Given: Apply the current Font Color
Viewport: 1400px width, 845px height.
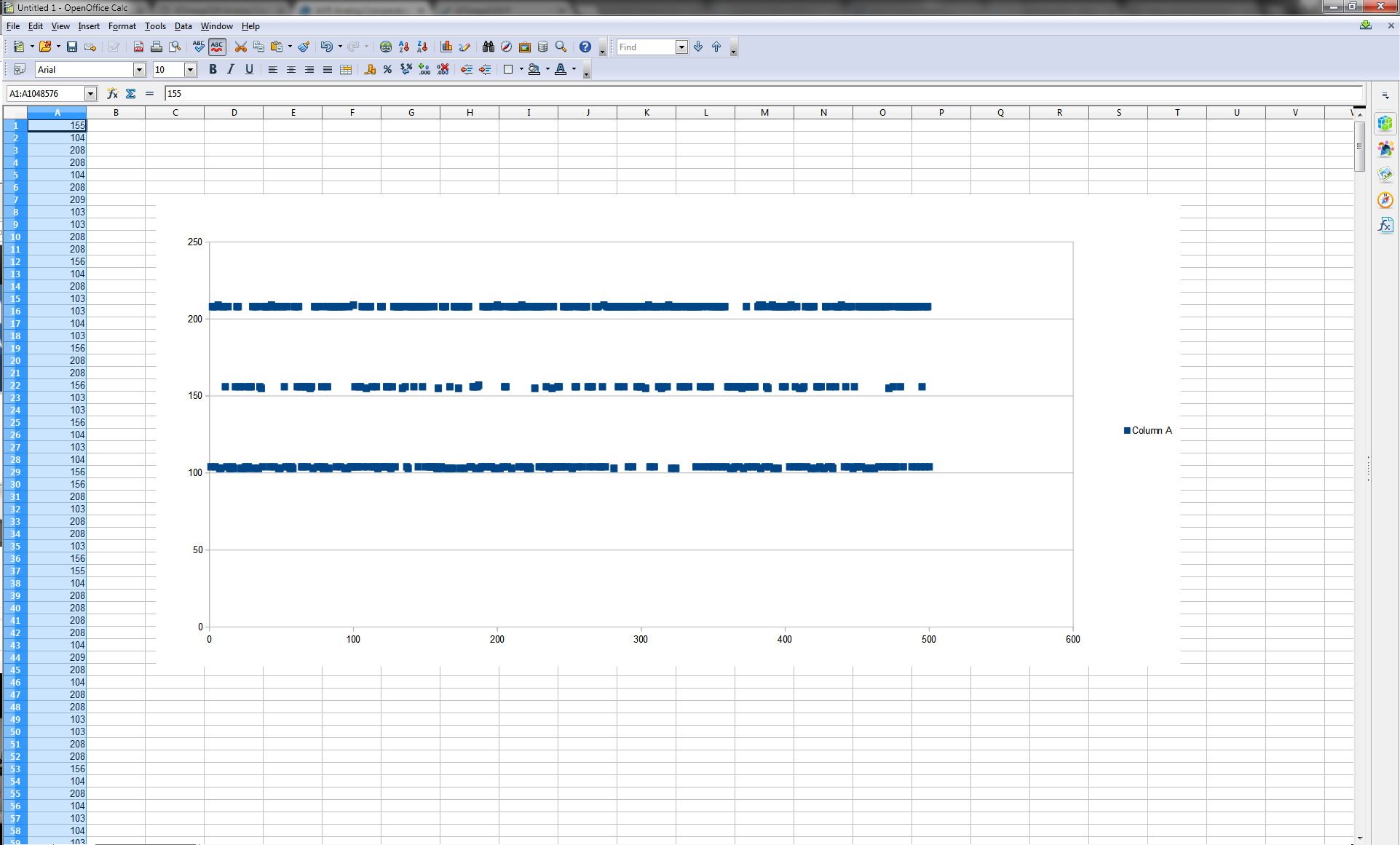Looking at the screenshot, I should tap(561, 69).
